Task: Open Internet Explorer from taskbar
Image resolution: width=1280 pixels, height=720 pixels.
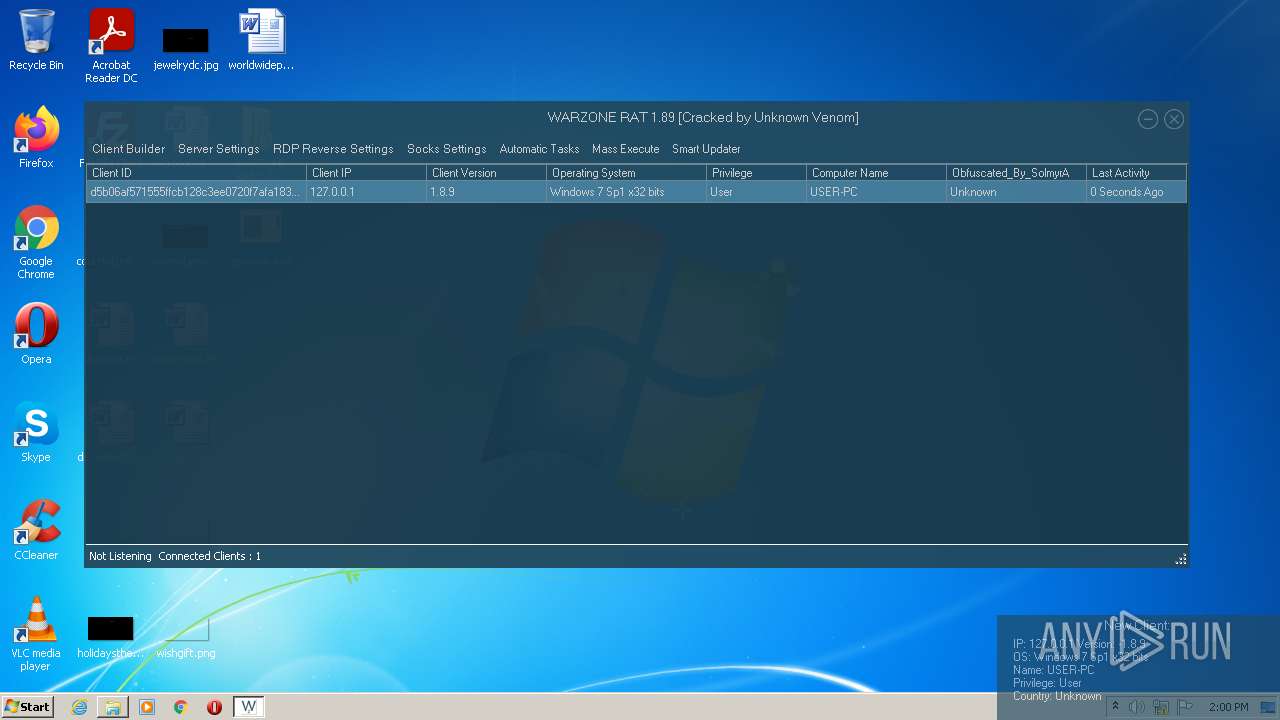Action: [x=79, y=707]
